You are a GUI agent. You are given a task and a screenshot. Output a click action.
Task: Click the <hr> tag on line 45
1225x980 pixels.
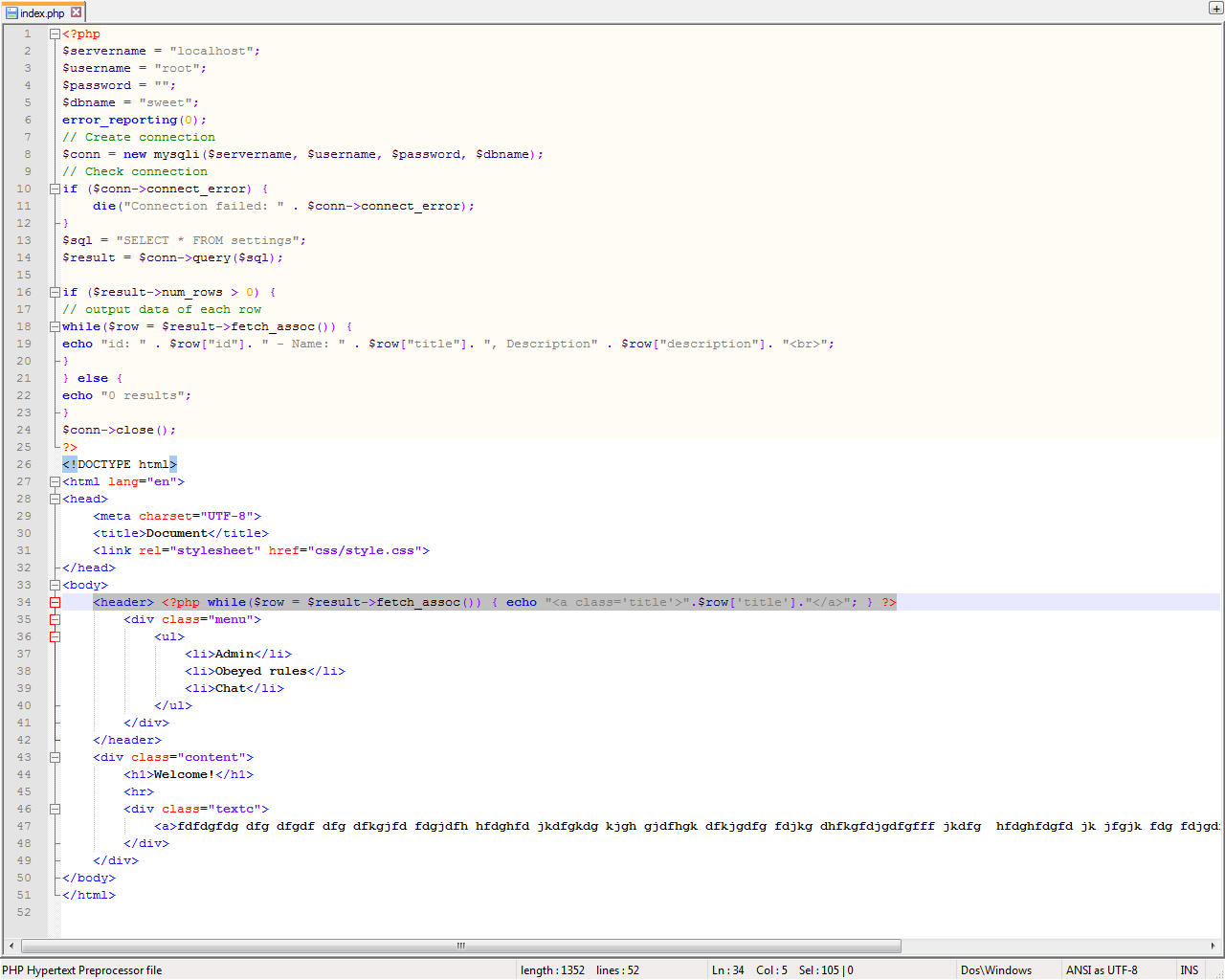pos(139,791)
